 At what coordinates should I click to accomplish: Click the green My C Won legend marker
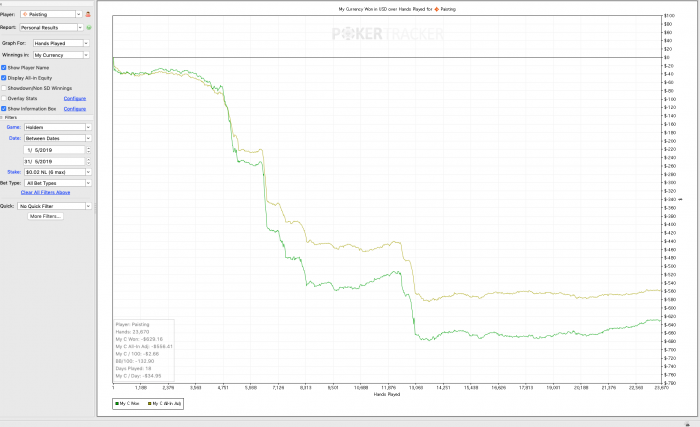pos(116,402)
